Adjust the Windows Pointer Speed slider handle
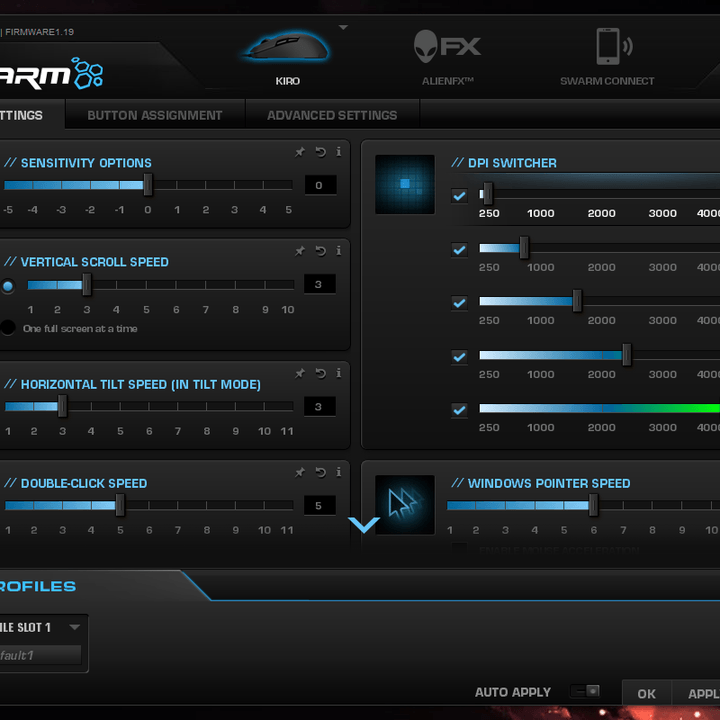This screenshot has width=720, height=720. (593, 505)
